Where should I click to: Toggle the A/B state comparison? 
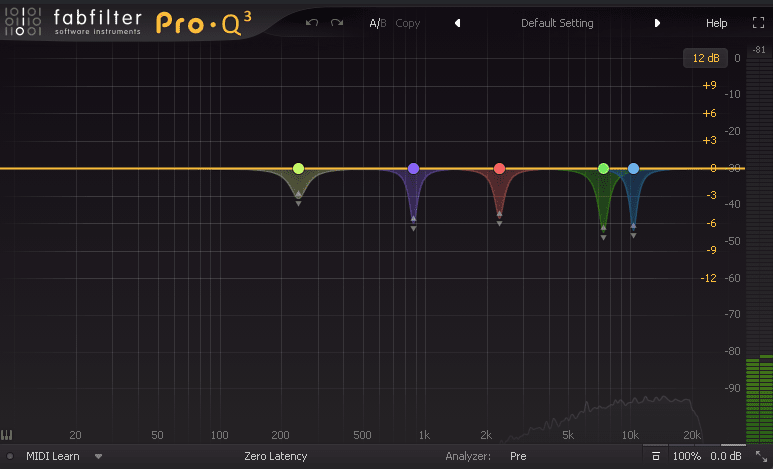[378, 23]
